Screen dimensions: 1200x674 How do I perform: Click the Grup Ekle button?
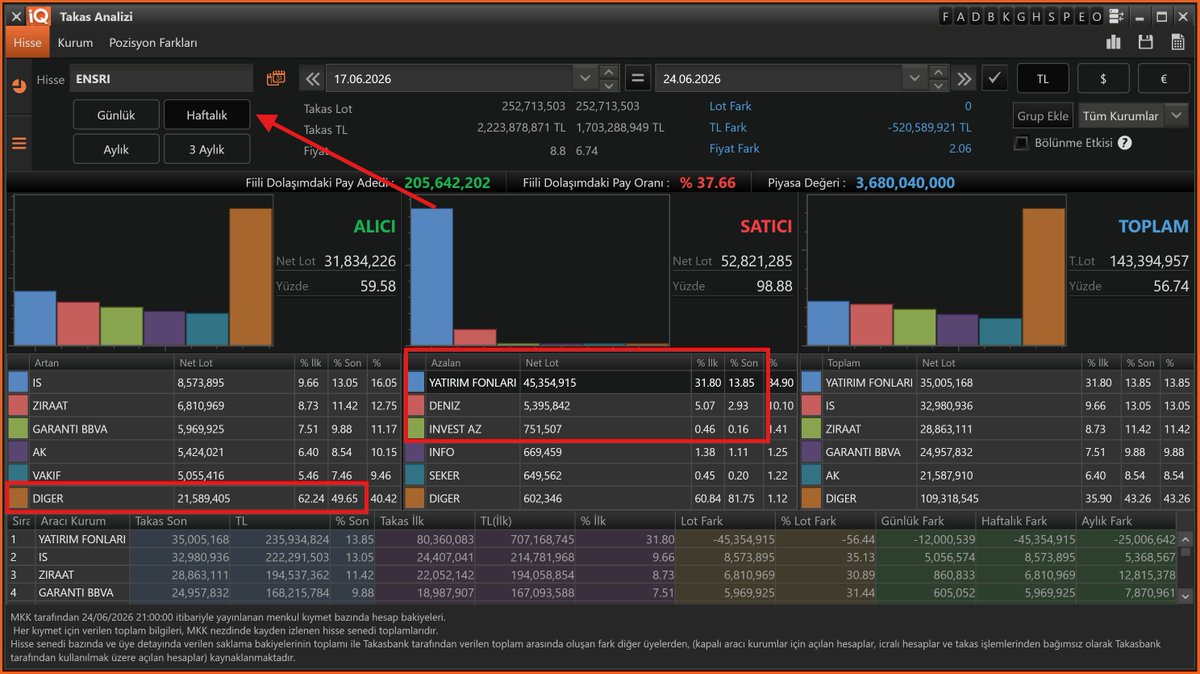click(1043, 116)
